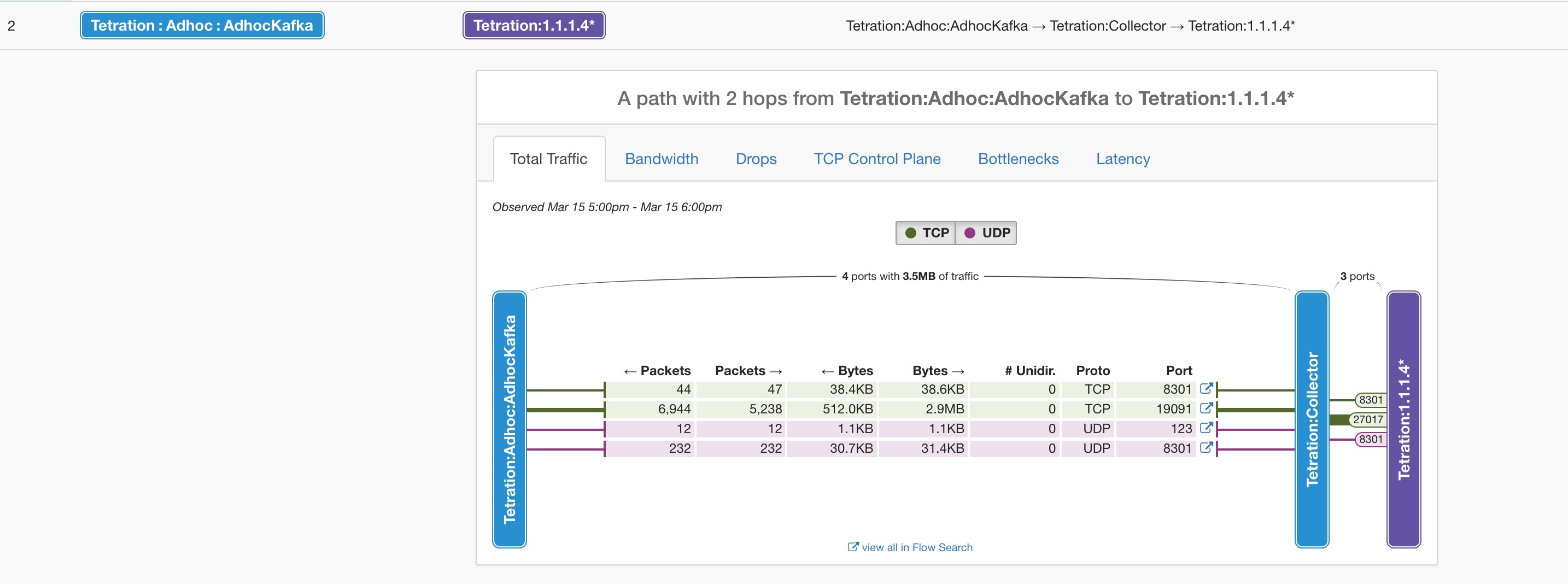View the Latency tab

pos(1122,159)
